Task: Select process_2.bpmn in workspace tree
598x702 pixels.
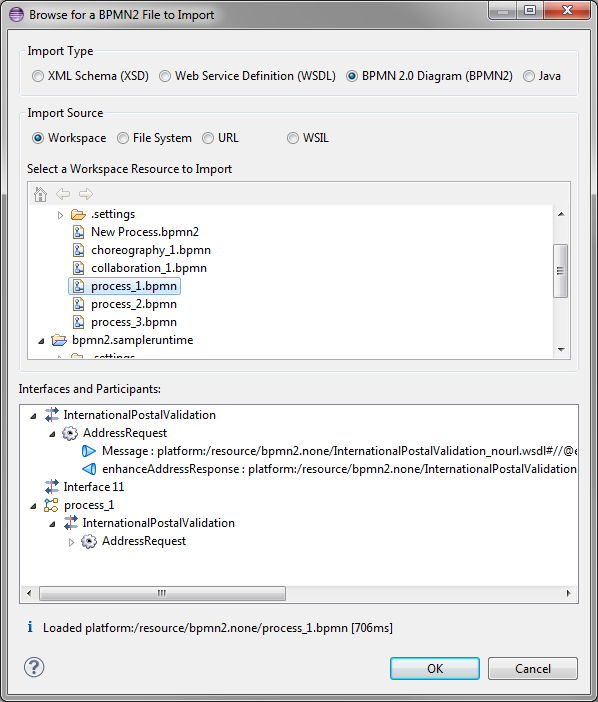Action: point(134,304)
